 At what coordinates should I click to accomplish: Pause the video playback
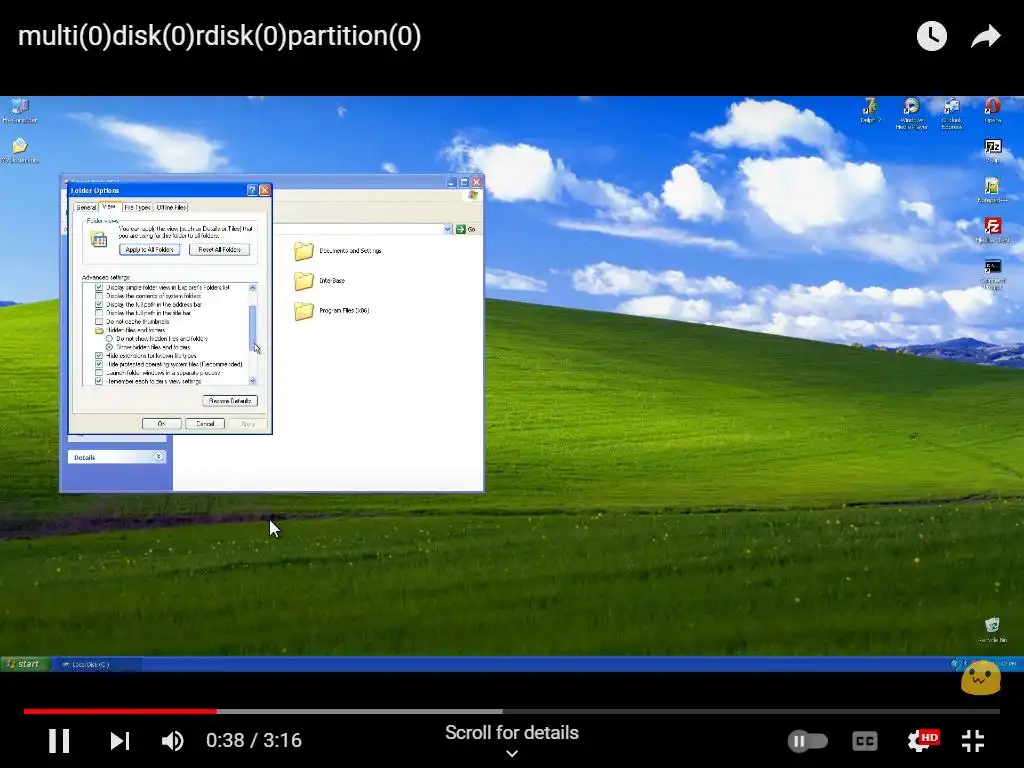tap(59, 741)
